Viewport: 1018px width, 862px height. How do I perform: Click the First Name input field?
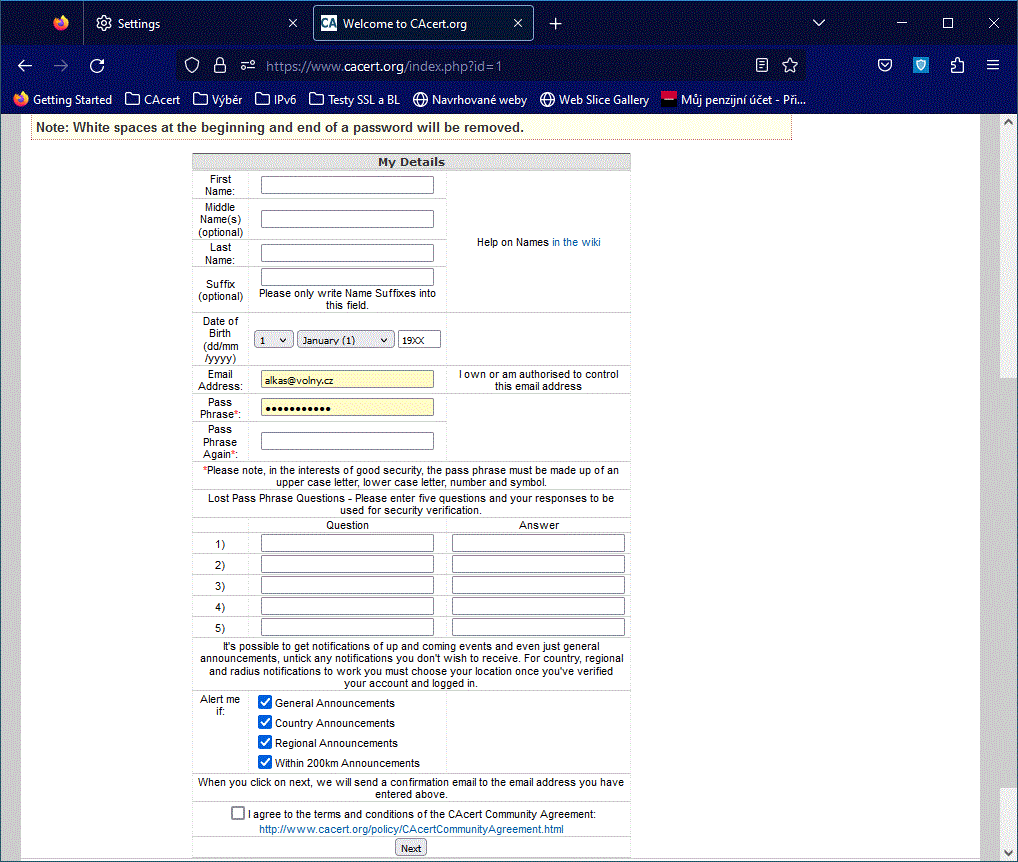pyautogui.click(x=347, y=185)
